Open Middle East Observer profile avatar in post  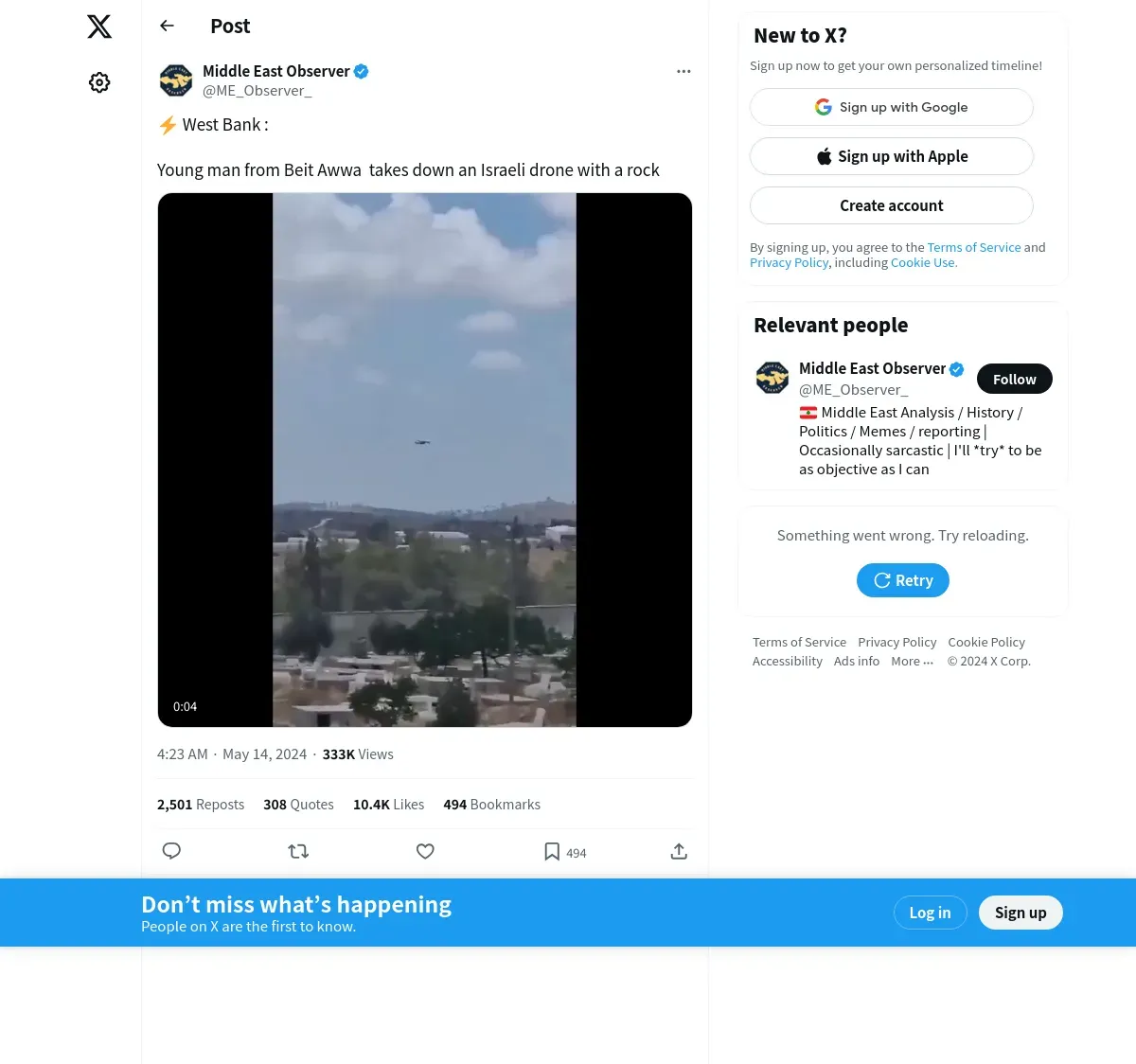coord(176,80)
